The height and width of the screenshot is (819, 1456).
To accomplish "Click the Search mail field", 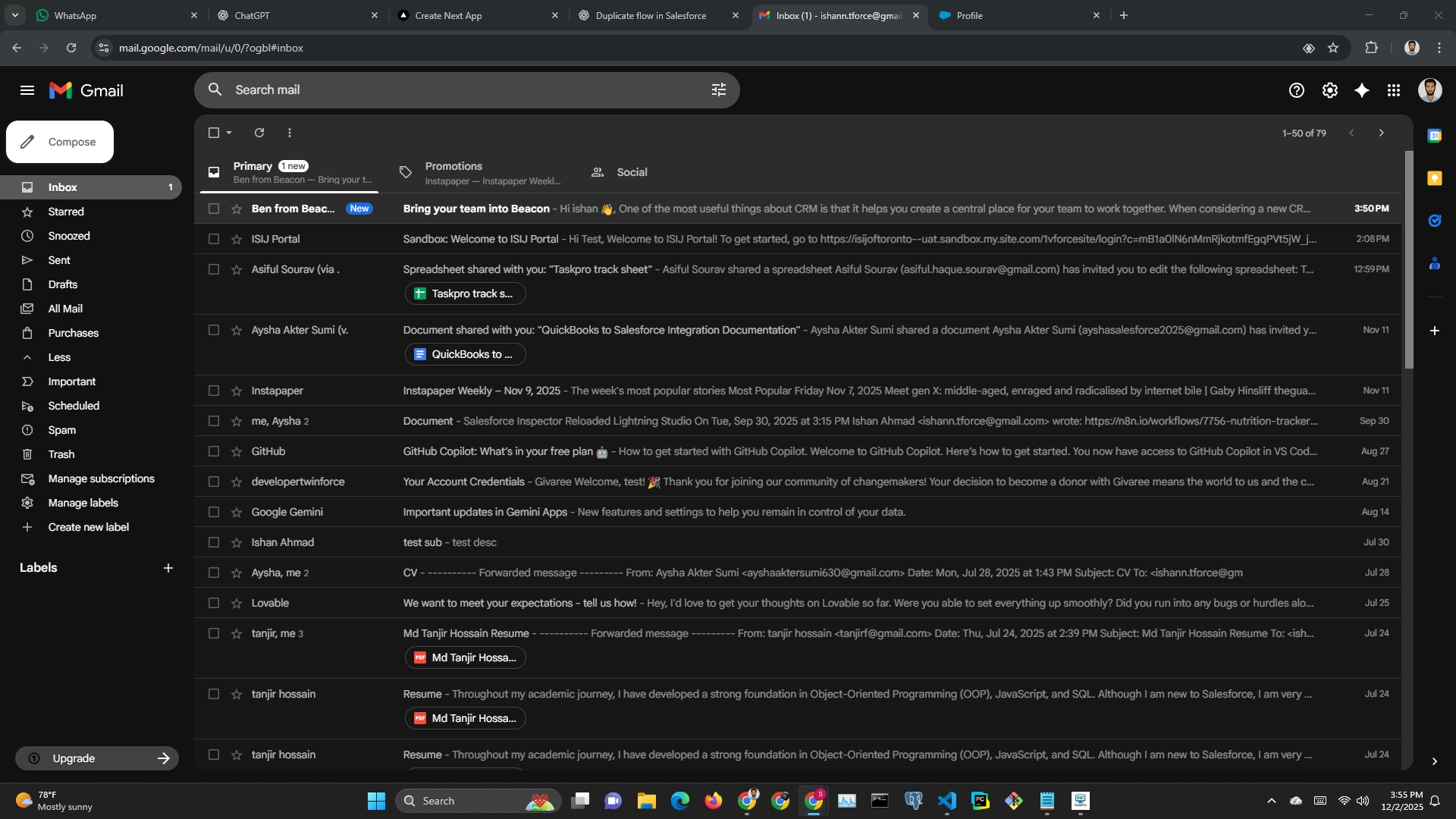I will (x=455, y=90).
